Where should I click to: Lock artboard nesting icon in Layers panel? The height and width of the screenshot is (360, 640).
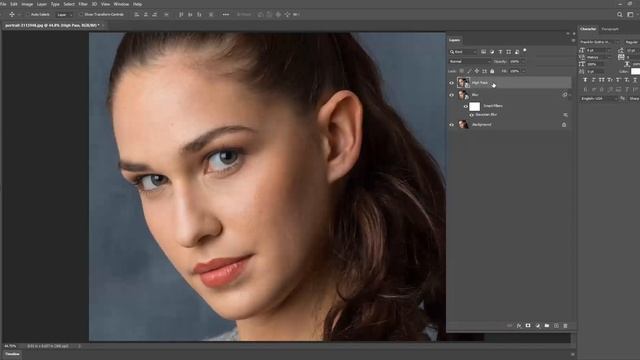[484, 71]
